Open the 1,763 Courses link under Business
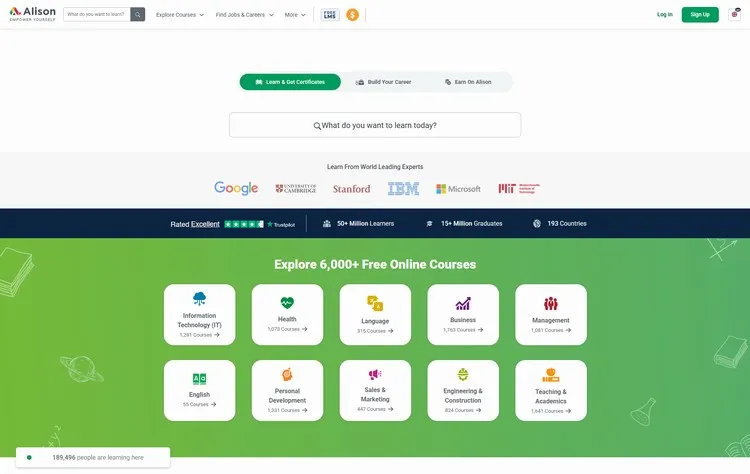The height and width of the screenshot is (474, 750). click(x=463, y=330)
